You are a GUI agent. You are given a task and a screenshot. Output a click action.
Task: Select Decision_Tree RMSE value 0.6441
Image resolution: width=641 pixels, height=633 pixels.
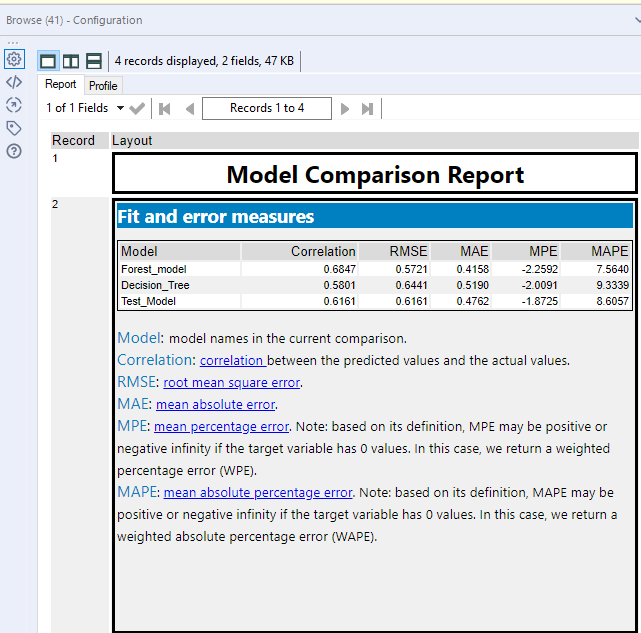click(411, 285)
